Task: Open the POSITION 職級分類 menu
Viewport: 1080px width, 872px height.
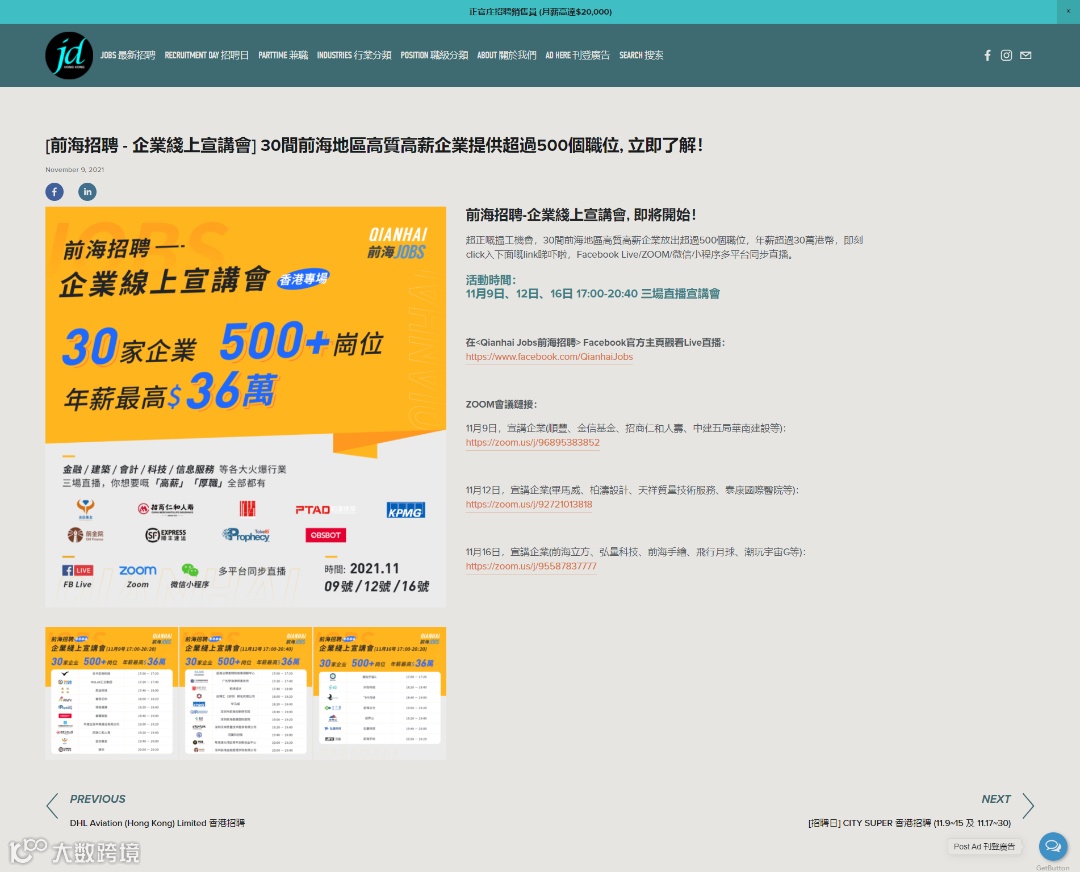Action: pos(434,55)
